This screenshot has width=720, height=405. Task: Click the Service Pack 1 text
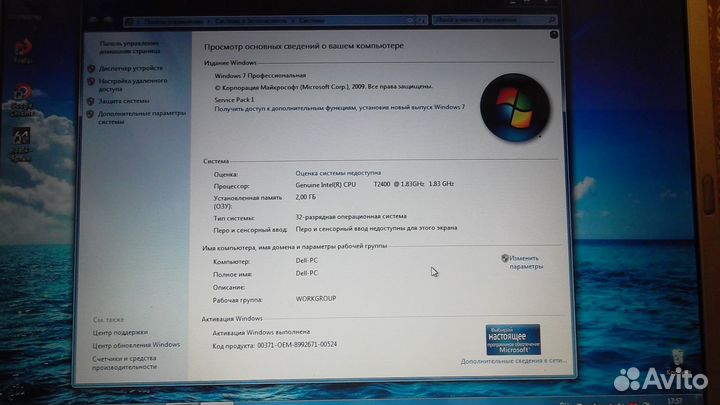(x=234, y=100)
